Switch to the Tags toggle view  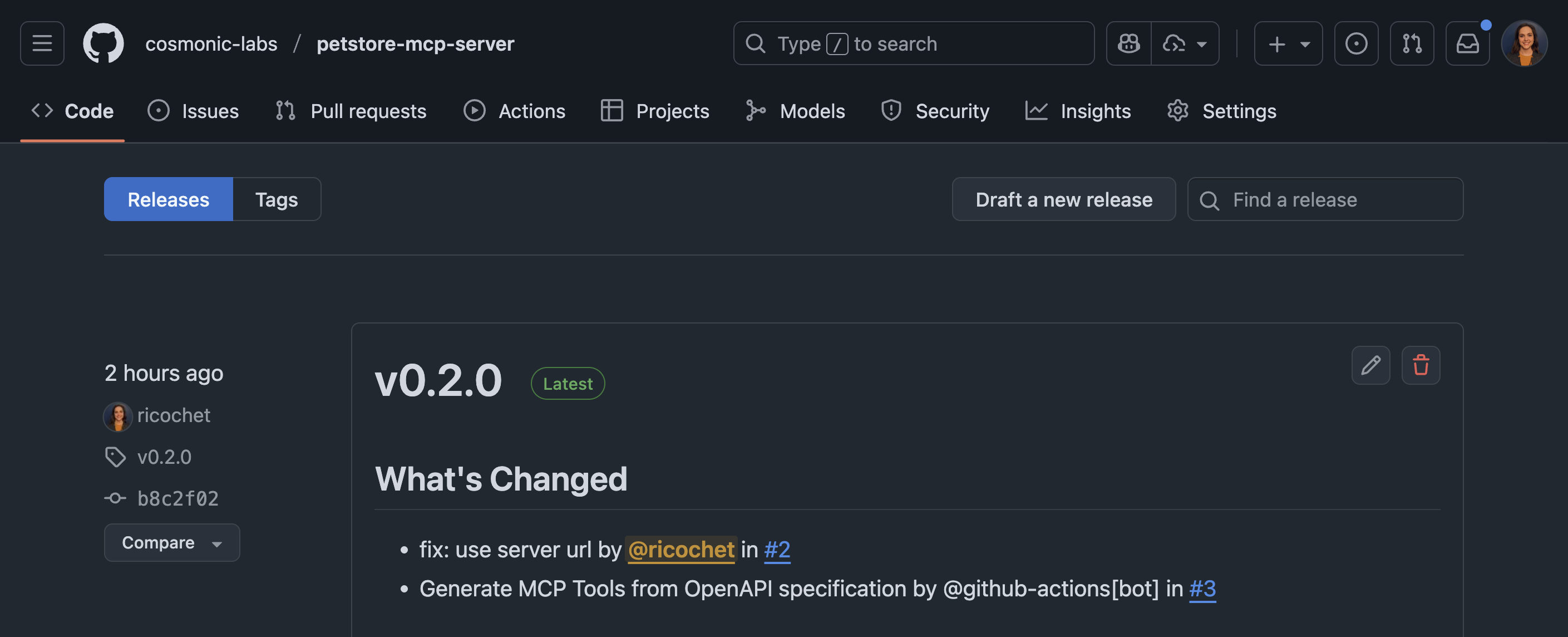pyautogui.click(x=277, y=199)
